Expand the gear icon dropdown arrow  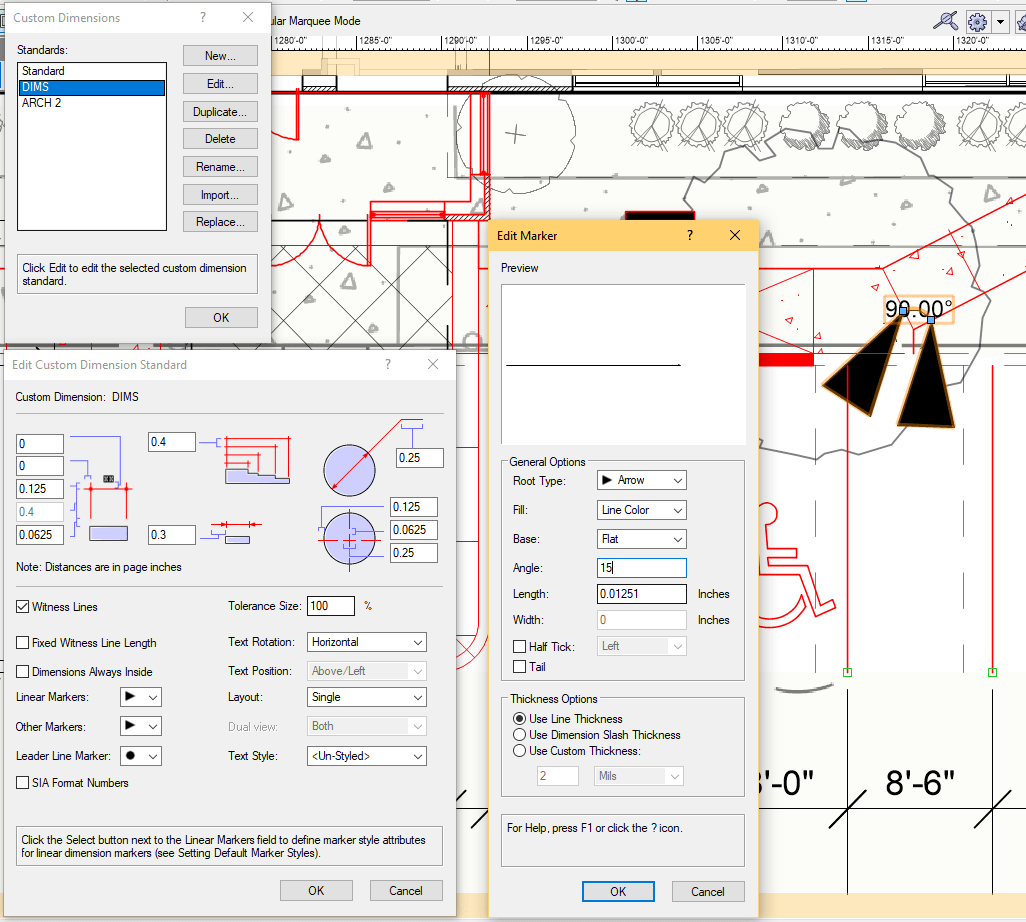[x=1000, y=21]
